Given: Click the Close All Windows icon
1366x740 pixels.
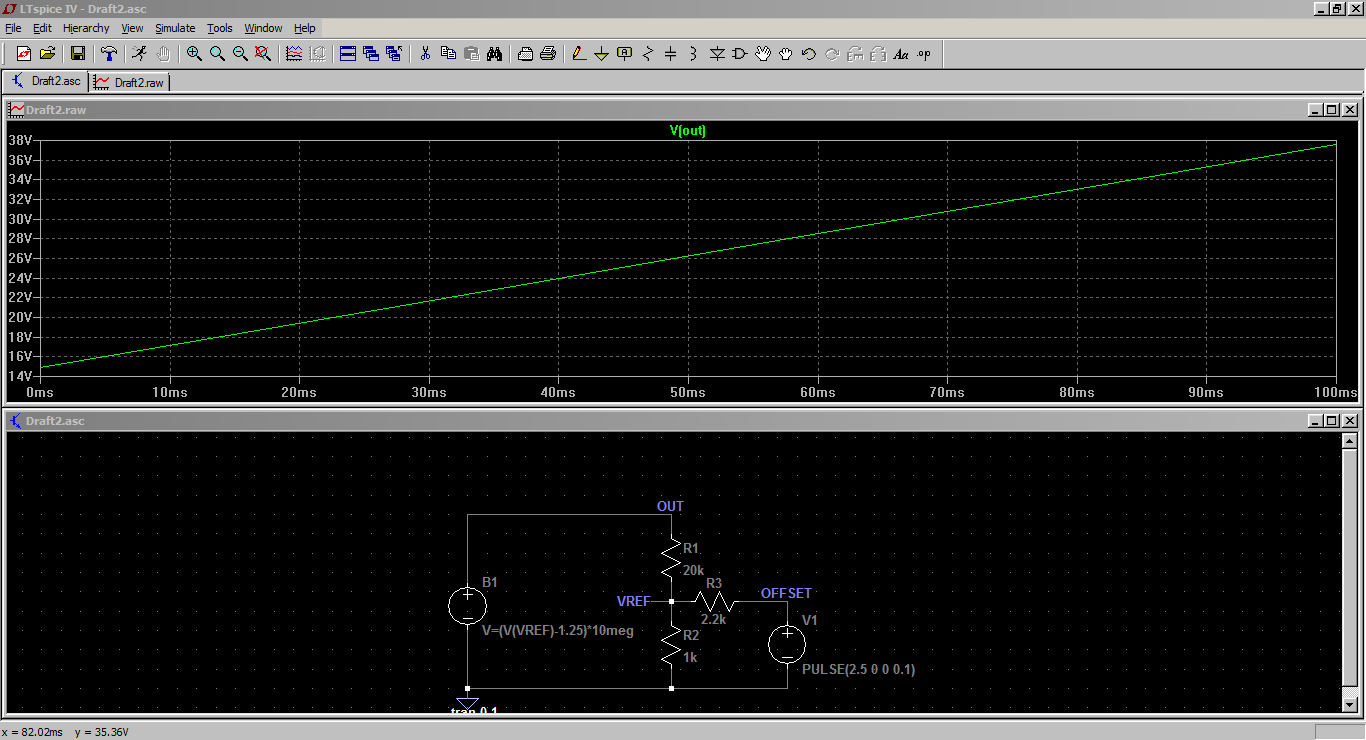Looking at the screenshot, I should pyautogui.click(x=394, y=54).
